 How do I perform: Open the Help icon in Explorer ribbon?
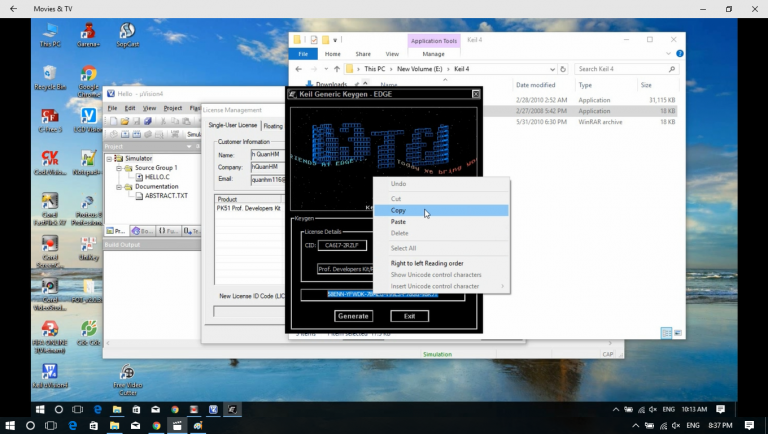[x=679, y=54]
